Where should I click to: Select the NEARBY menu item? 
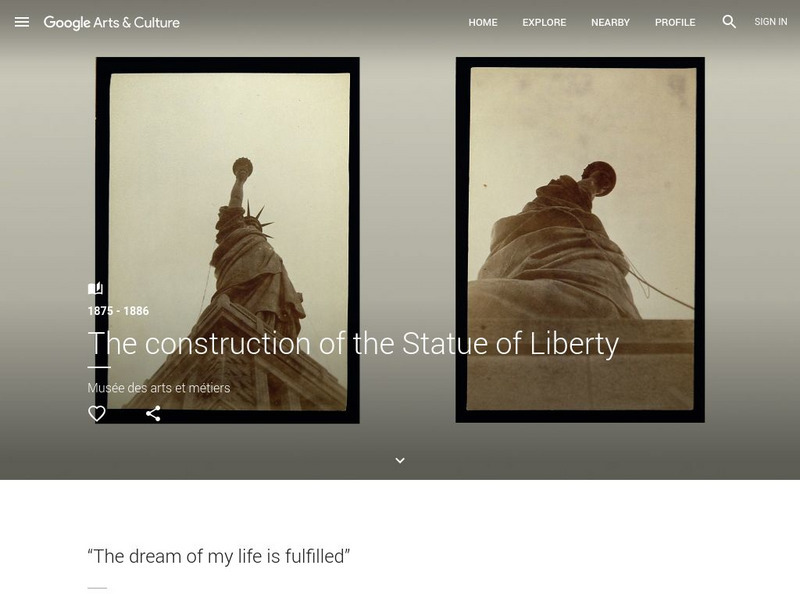tap(610, 22)
